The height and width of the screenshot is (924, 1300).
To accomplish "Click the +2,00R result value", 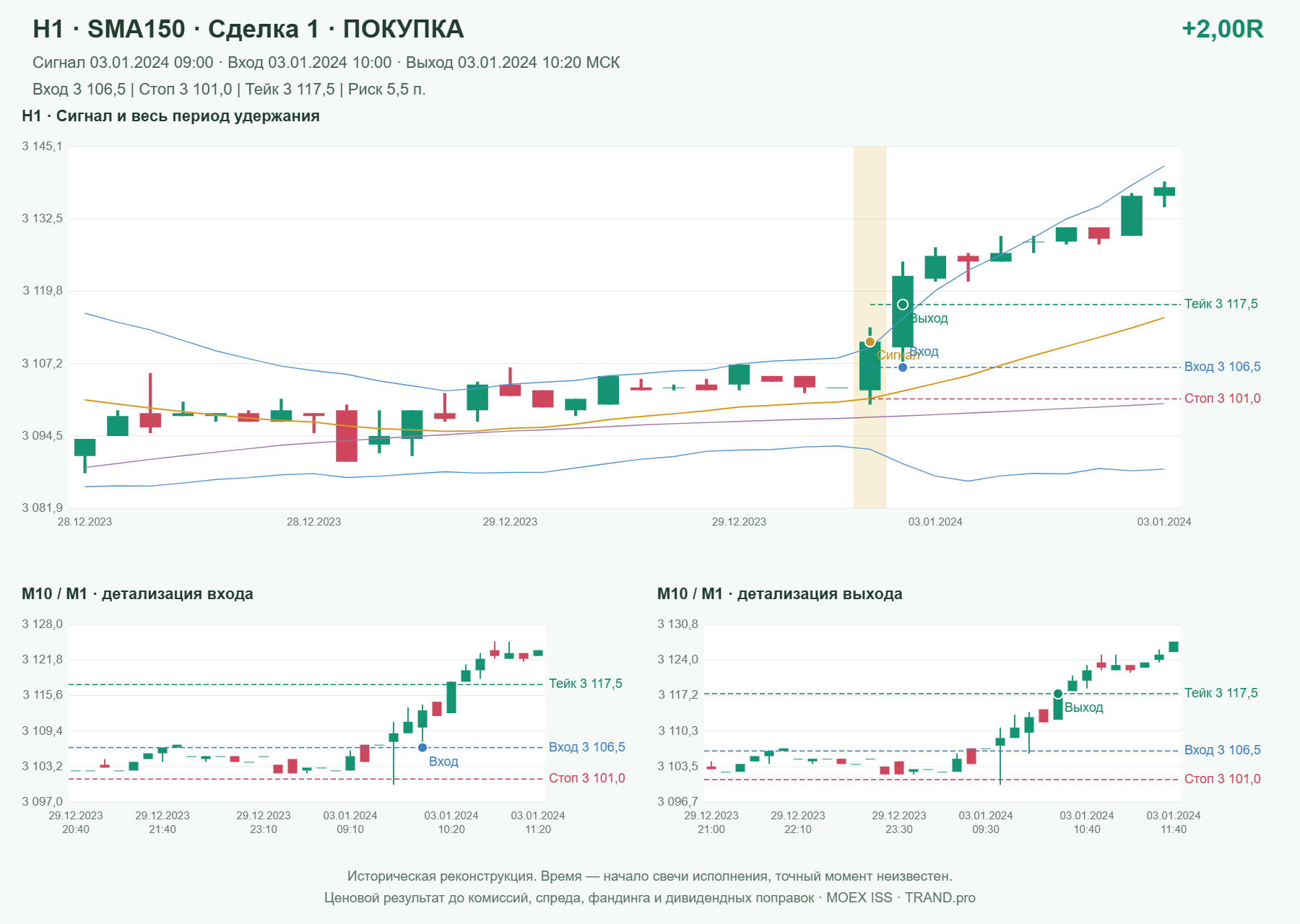I will (1222, 30).
